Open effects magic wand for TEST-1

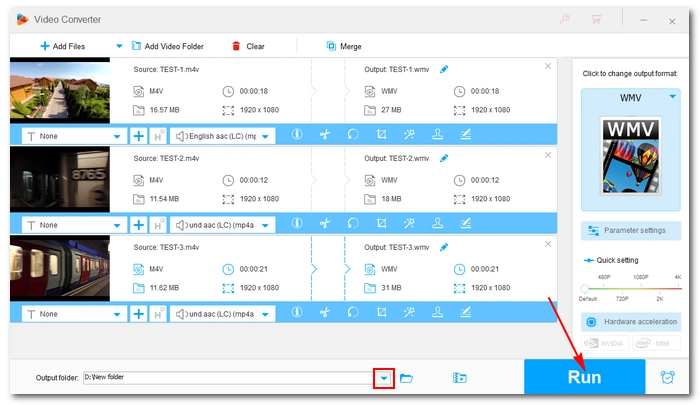[409, 134]
